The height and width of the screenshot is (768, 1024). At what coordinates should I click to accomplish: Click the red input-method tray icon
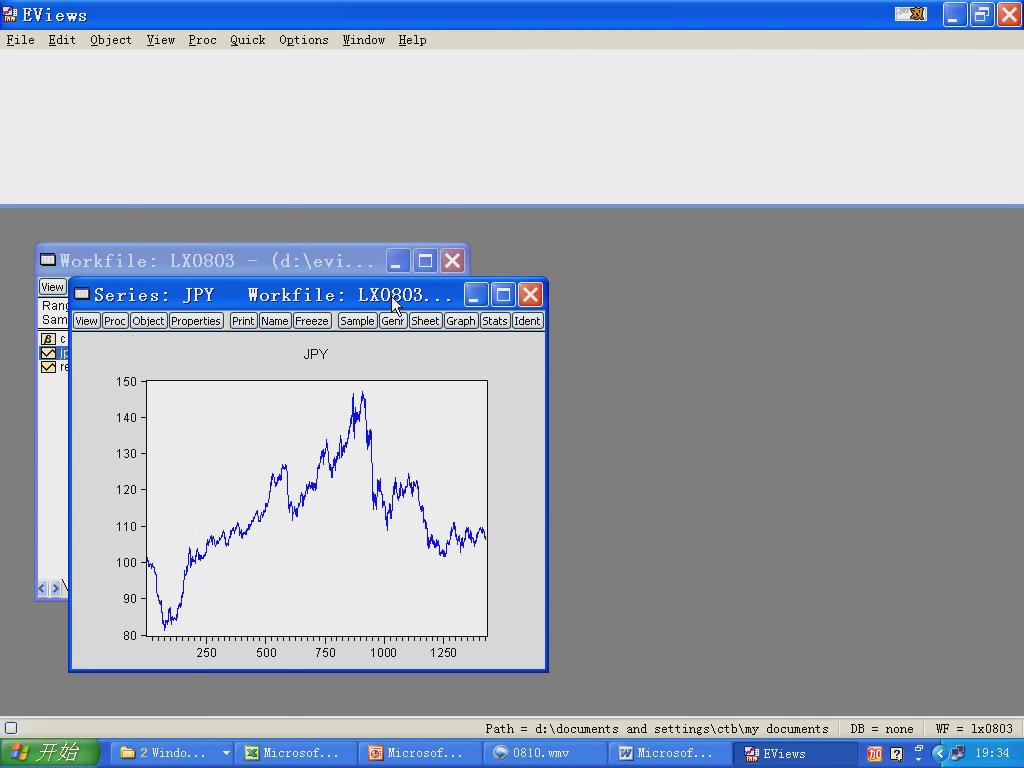874,754
